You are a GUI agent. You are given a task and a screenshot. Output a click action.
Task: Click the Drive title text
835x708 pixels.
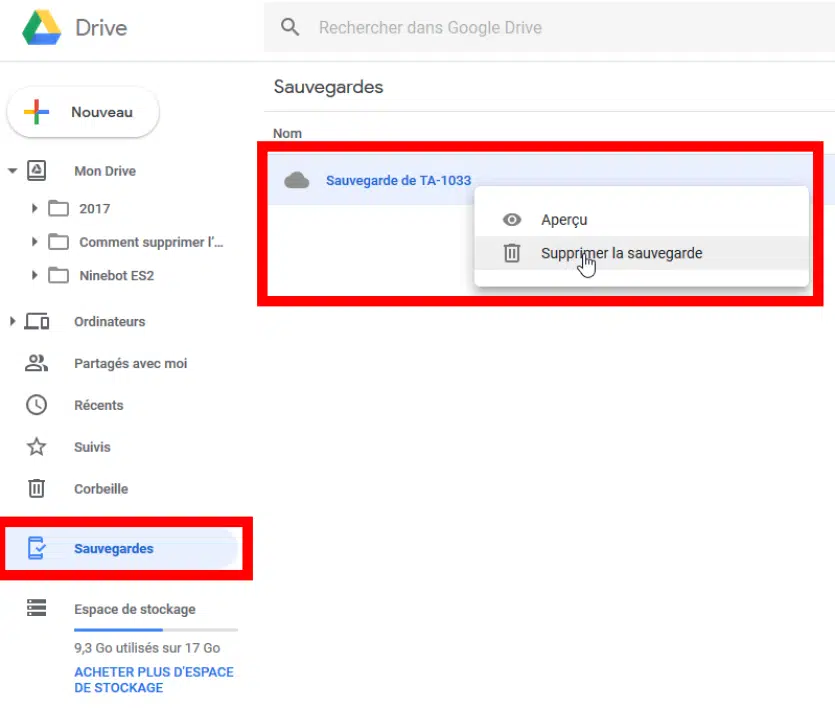(x=101, y=28)
